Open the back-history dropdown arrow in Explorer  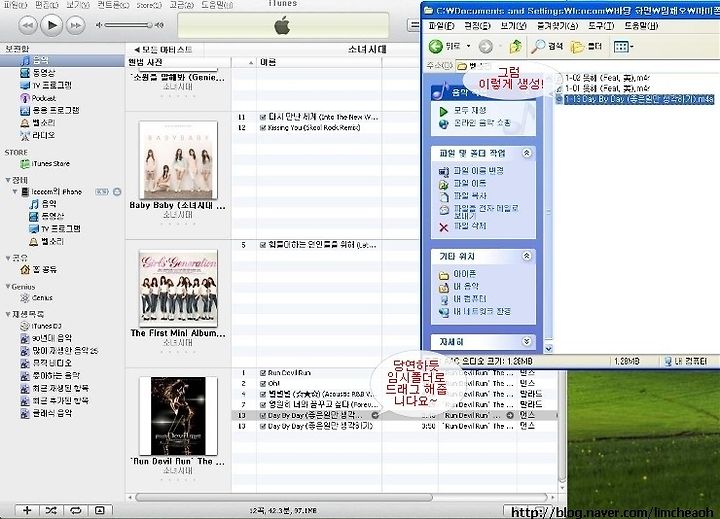468,46
